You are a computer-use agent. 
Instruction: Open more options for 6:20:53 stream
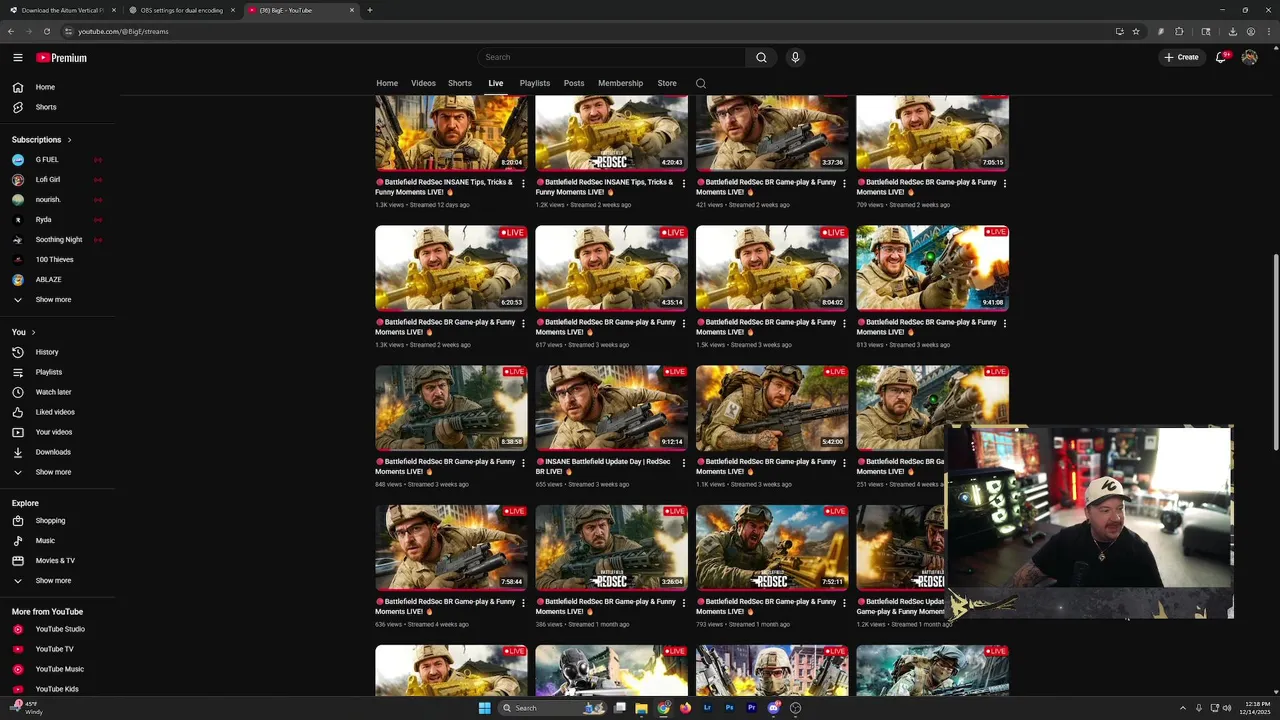point(523,323)
